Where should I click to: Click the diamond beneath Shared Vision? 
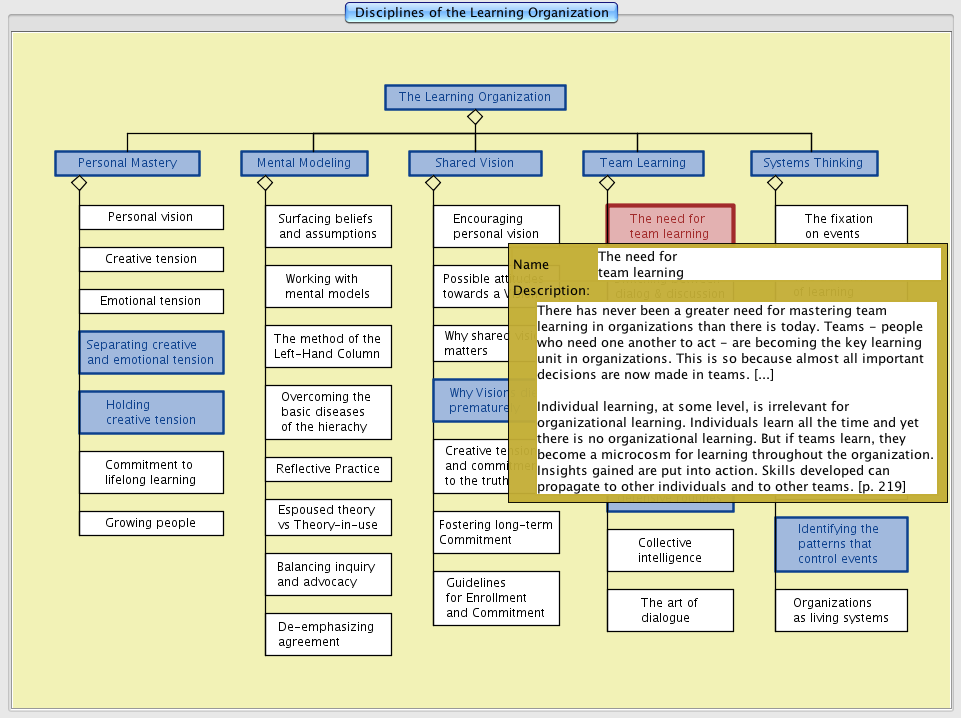coord(433,183)
